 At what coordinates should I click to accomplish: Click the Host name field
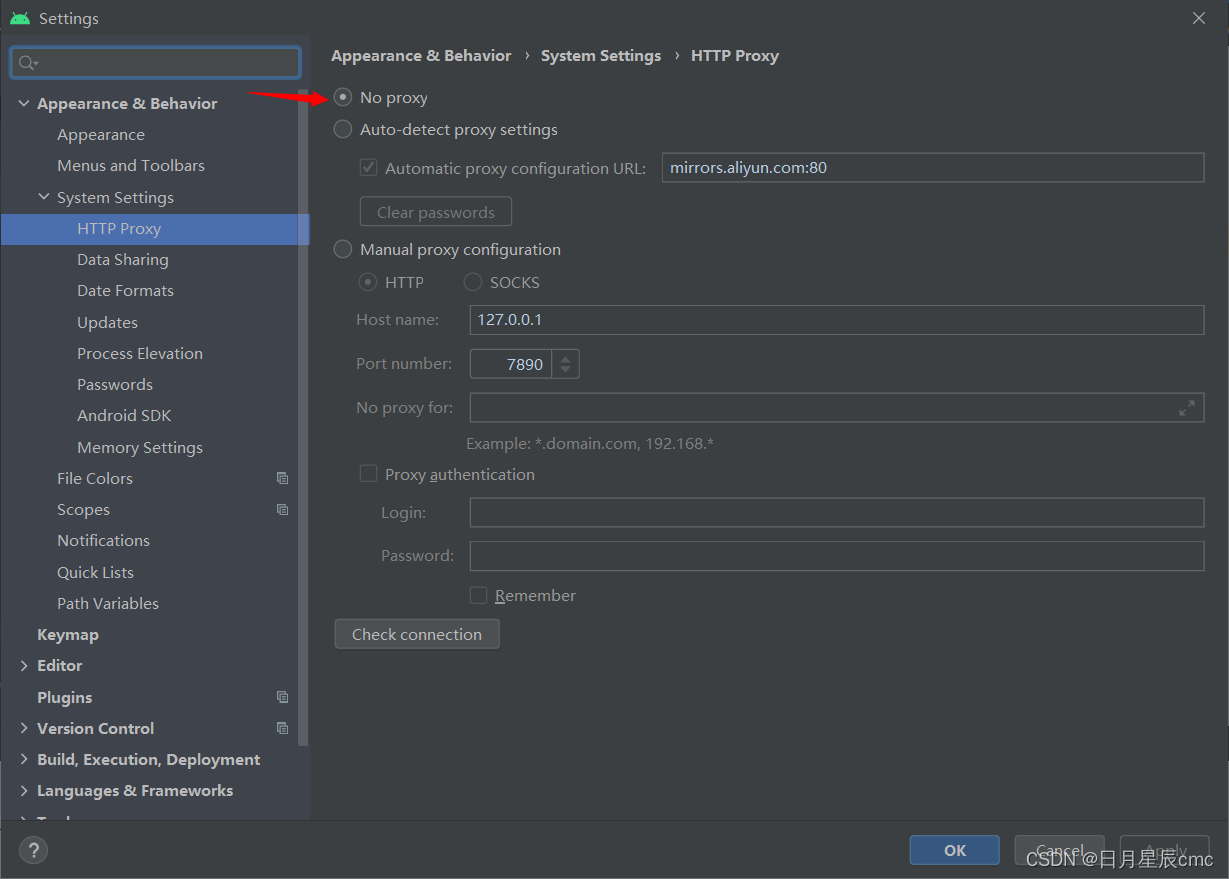point(837,320)
